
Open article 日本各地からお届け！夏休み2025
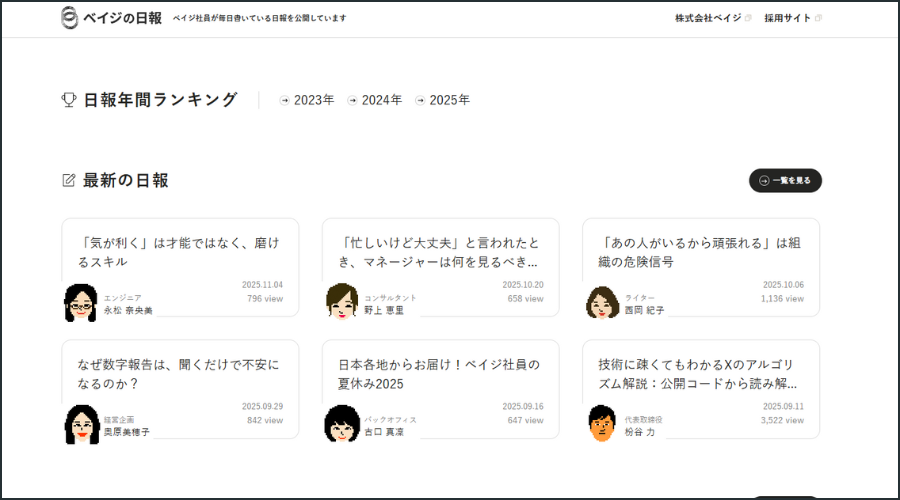click(x=439, y=374)
